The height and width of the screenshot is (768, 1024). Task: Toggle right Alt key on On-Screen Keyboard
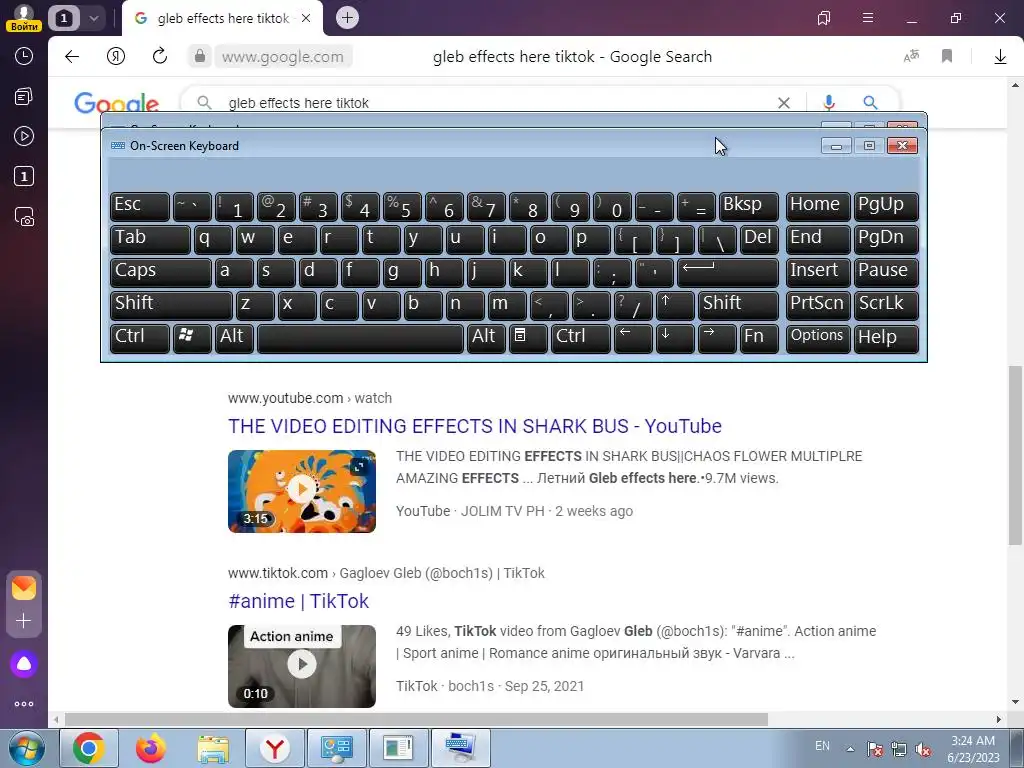(x=487, y=338)
